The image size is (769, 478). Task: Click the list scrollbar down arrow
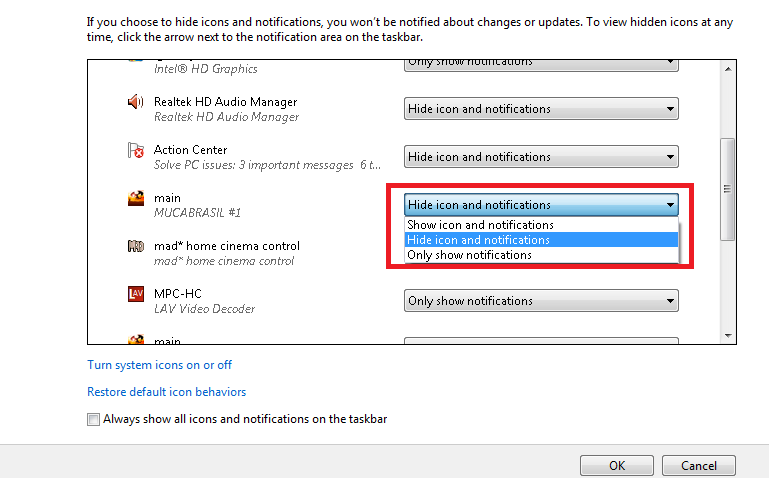click(x=728, y=336)
